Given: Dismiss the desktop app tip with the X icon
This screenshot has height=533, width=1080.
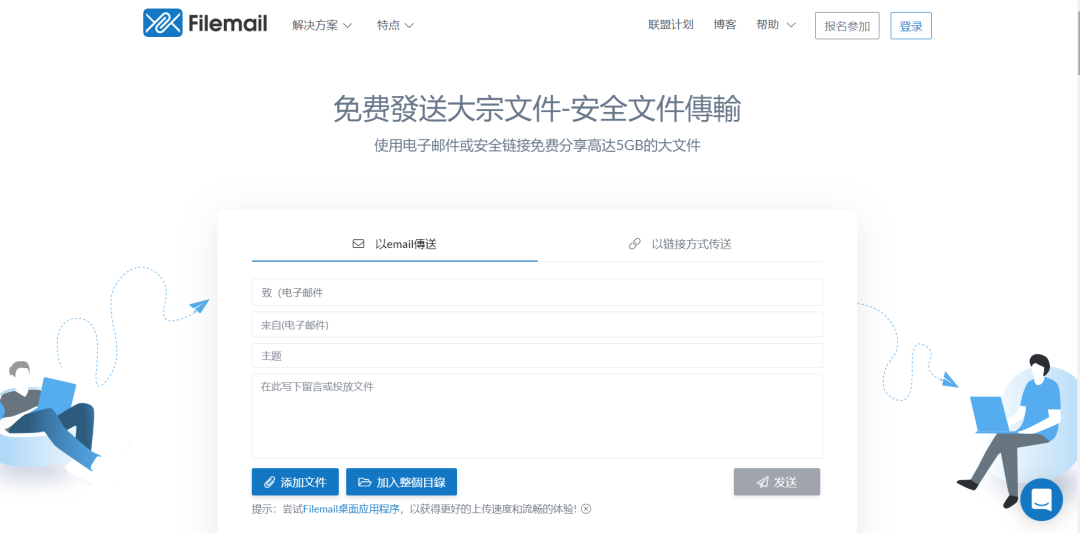Looking at the screenshot, I should 586,509.
